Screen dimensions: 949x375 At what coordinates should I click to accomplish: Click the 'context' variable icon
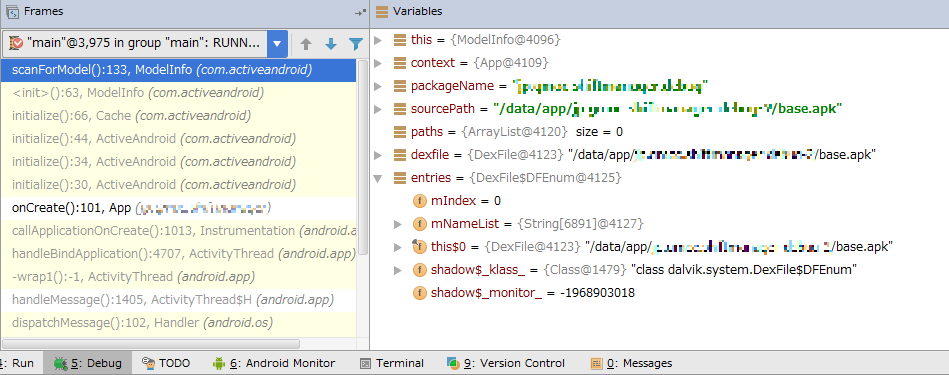pyautogui.click(x=399, y=63)
